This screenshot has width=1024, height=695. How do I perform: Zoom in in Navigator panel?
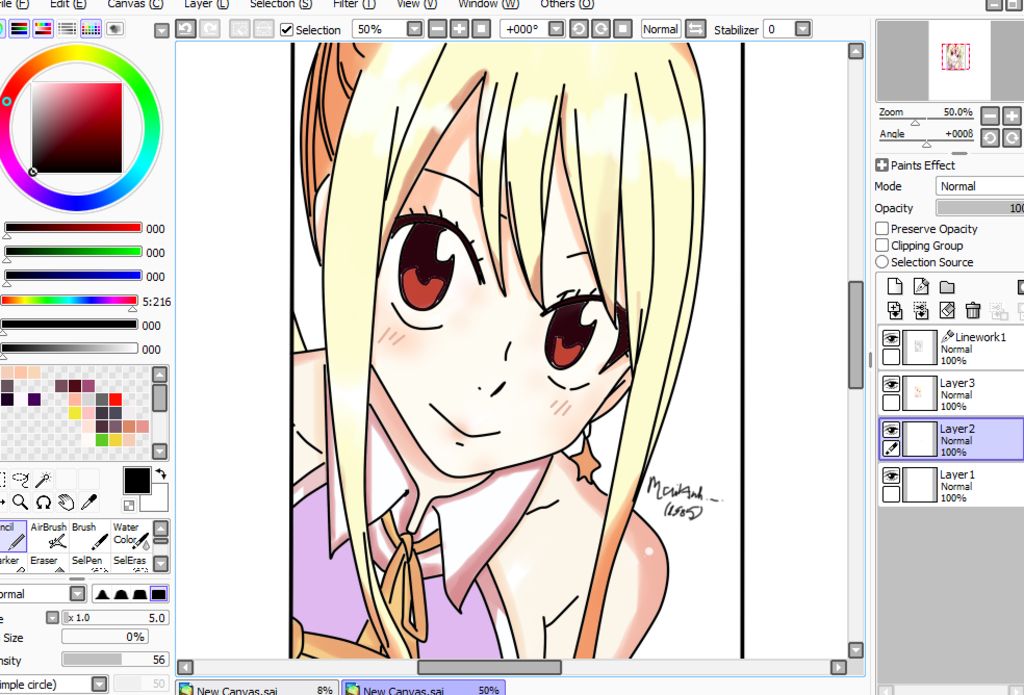[x=1012, y=116]
